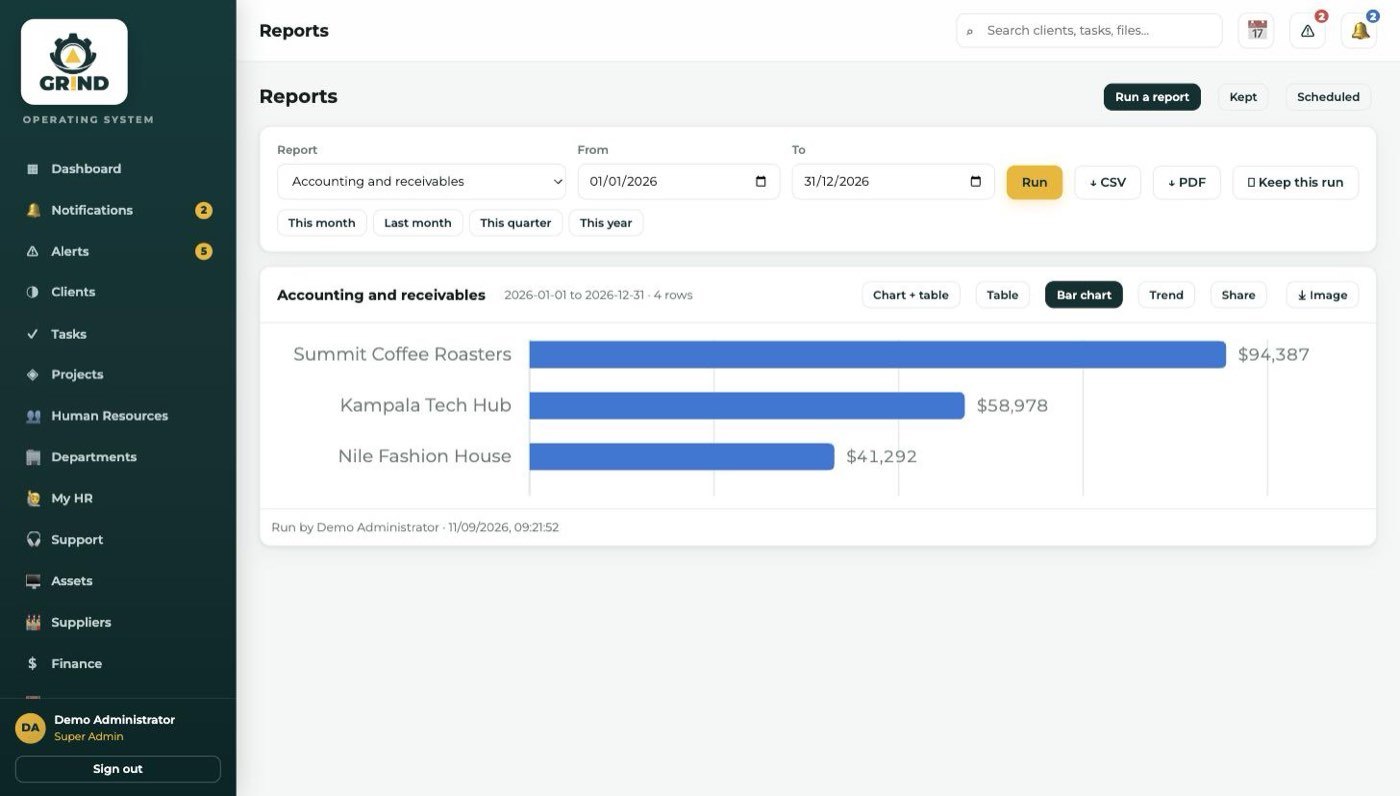Click the Suppliers factory icon
Image resolution: width=1400 pixels, height=796 pixels.
click(x=33, y=622)
